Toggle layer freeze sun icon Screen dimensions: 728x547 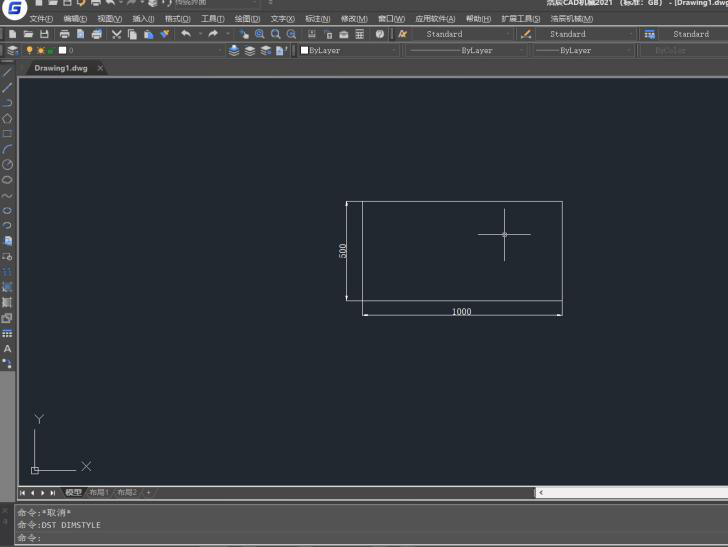coord(40,50)
